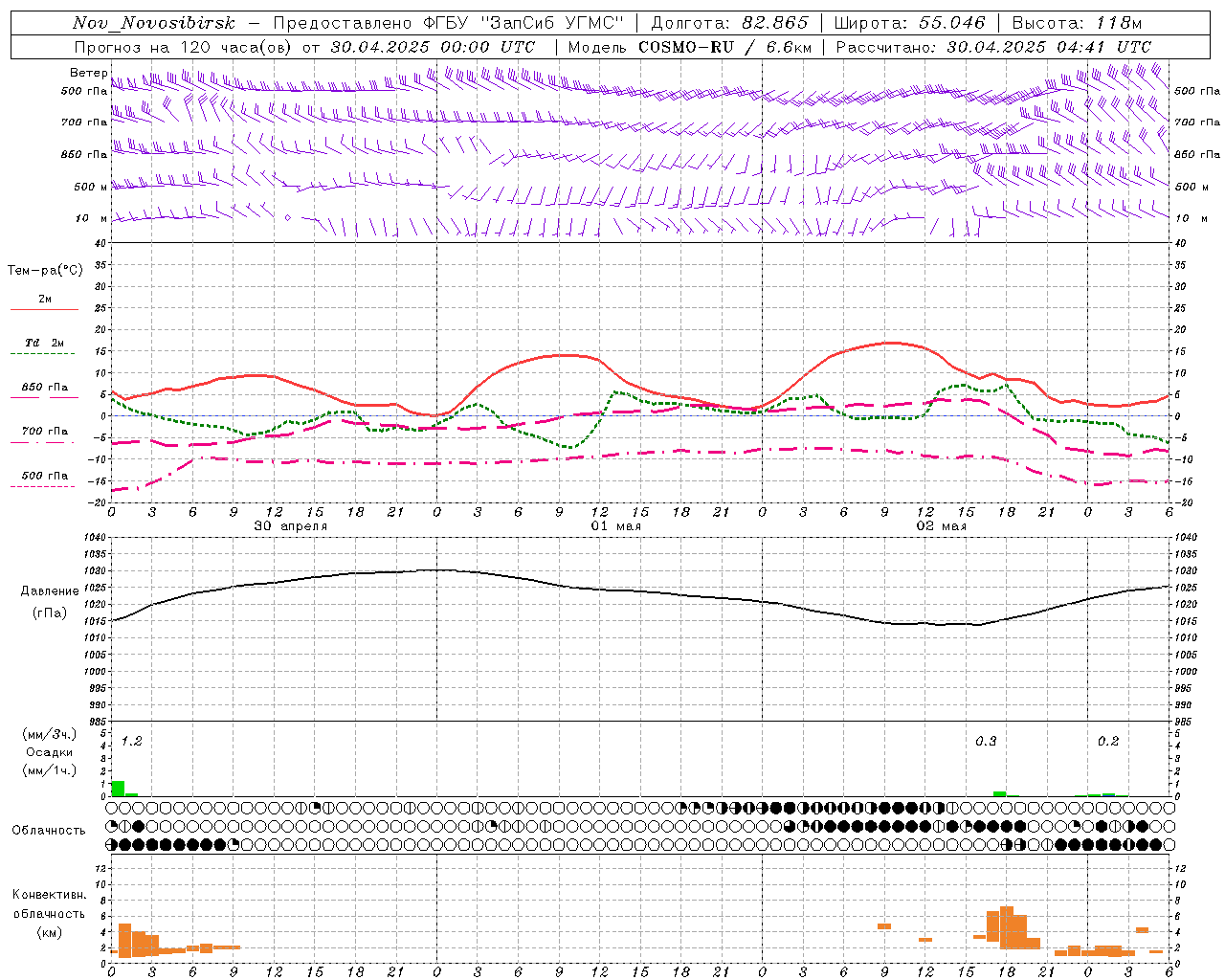Image resolution: width=1225 pixels, height=980 pixels.
Task: Click the 850 гПа temperature legend label
Action: pyautogui.click(x=45, y=388)
